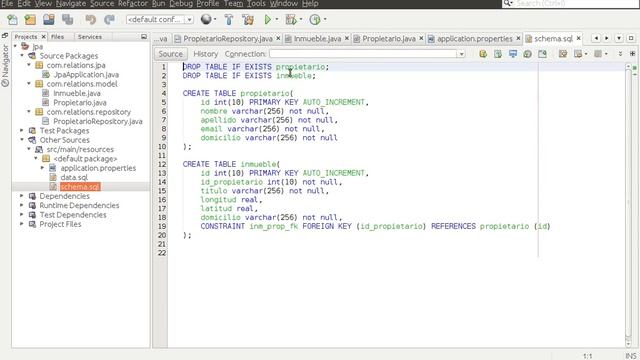
Task: Close the Propietario.java editor tab
Action: point(421,38)
